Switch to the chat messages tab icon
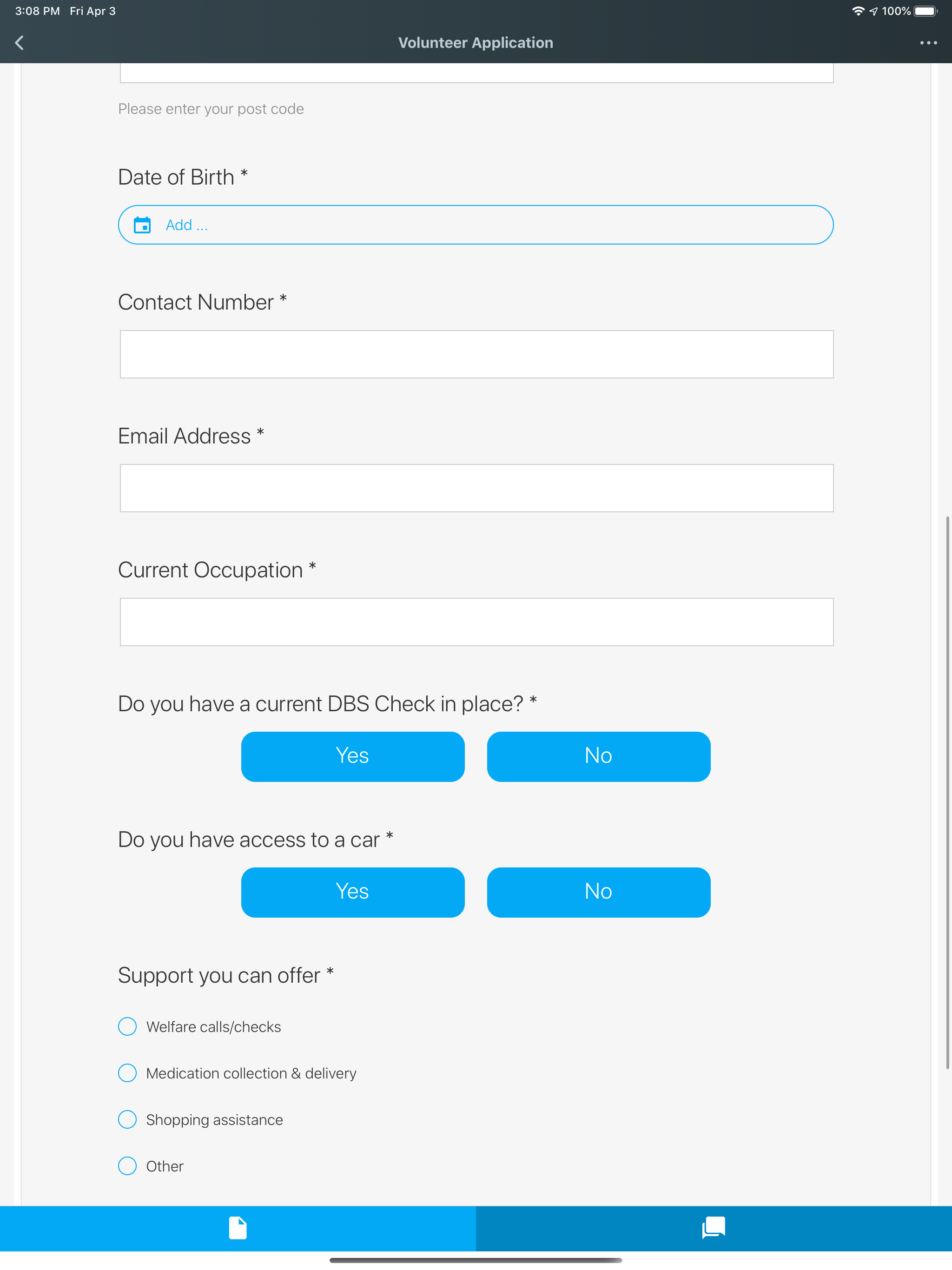 713,1228
